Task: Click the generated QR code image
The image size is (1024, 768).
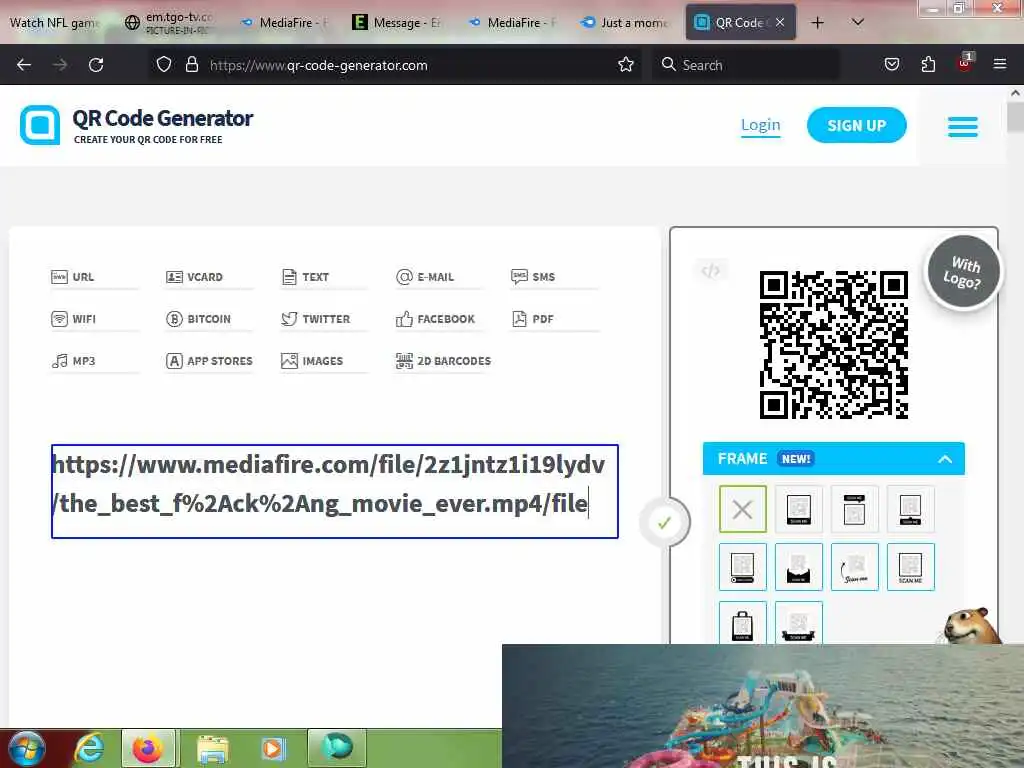Action: click(834, 345)
